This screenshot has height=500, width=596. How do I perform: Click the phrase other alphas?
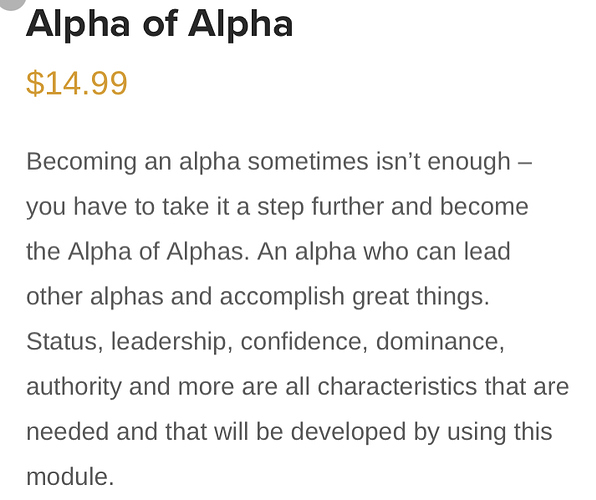(x=95, y=297)
